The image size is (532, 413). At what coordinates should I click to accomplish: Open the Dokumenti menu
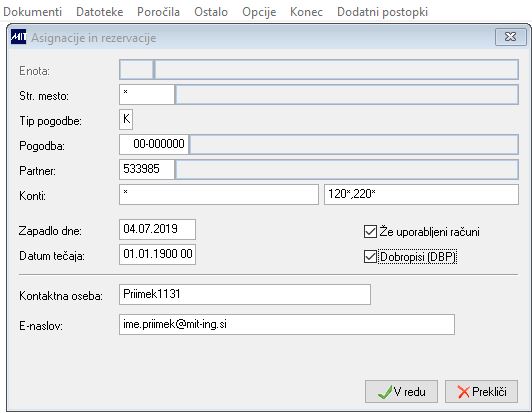pyautogui.click(x=33, y=12)
